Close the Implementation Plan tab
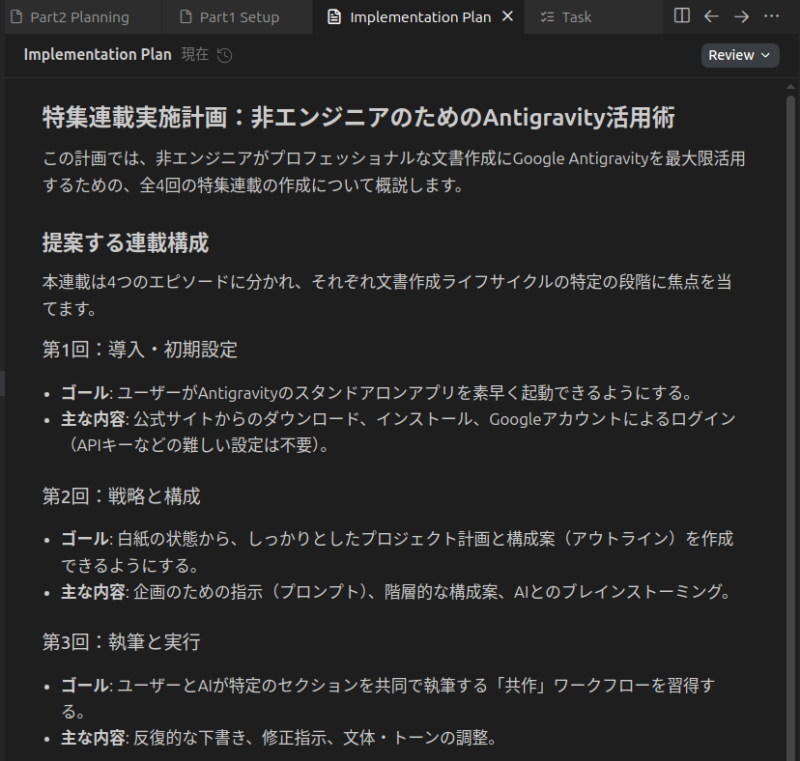This screenshot has height=761, width=800. tap(507, 17)
